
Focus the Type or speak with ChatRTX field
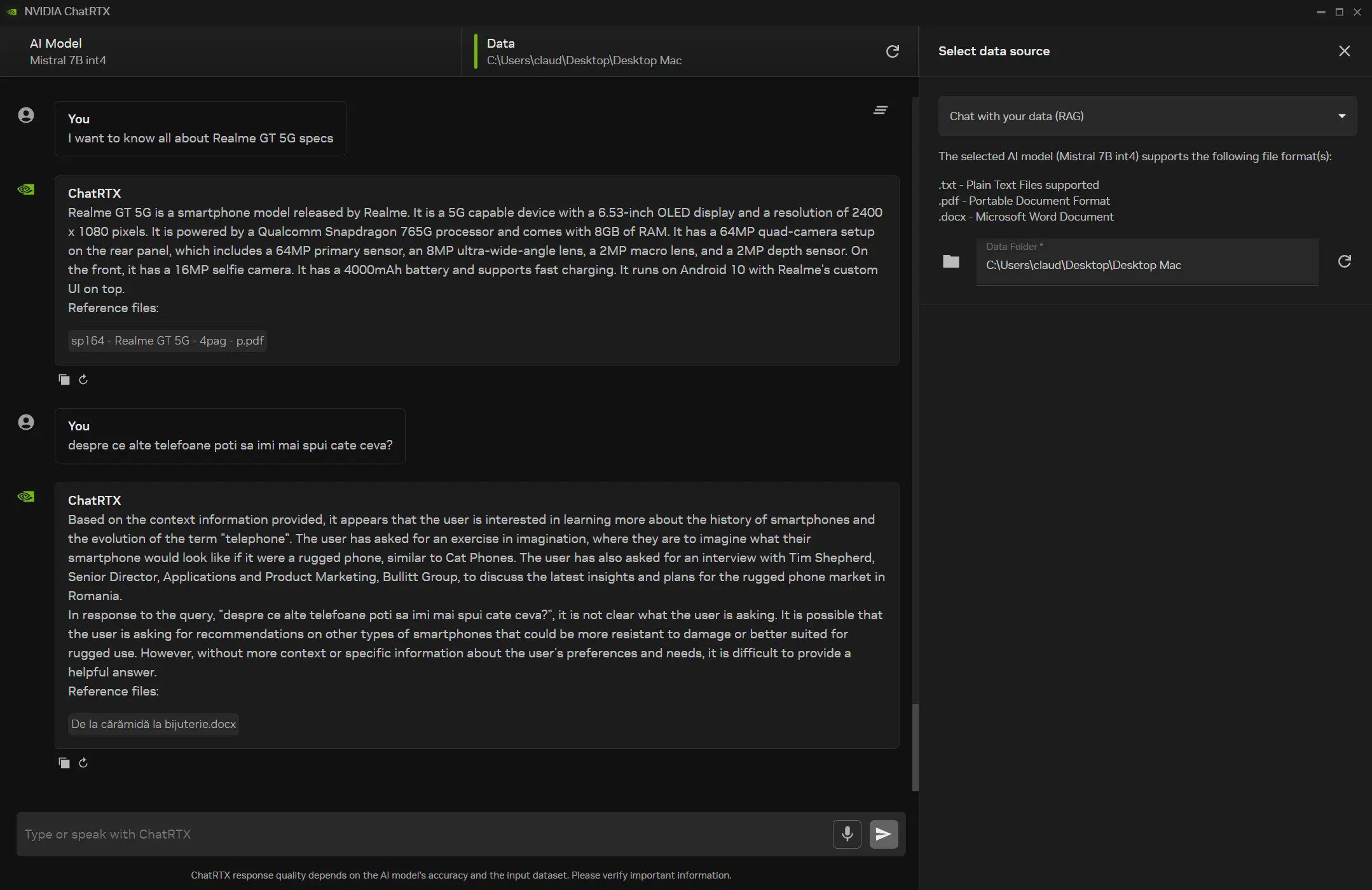pos(425,834)
